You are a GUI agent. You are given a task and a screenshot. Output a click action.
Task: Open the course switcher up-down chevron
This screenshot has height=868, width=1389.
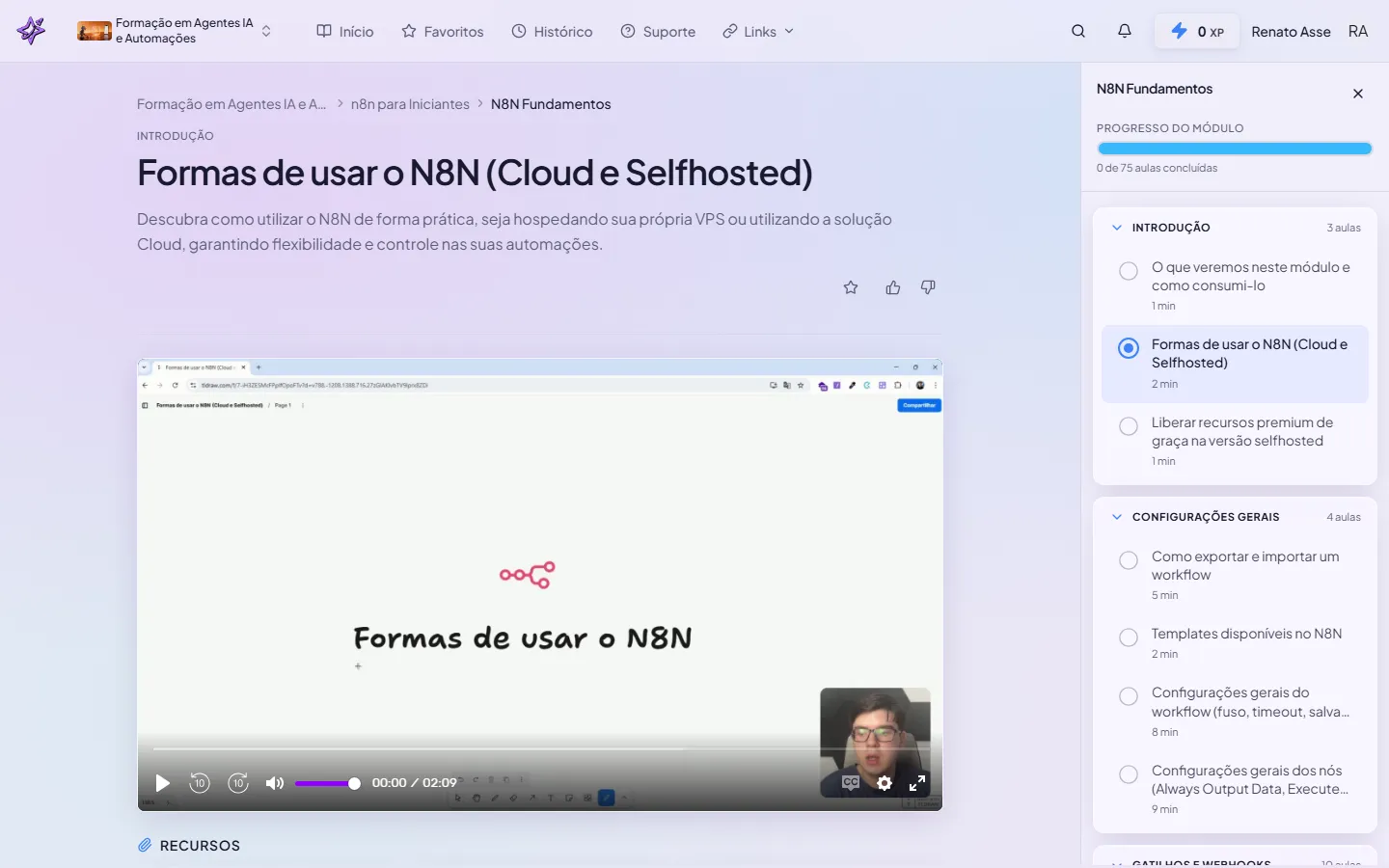[x=266, y=31]
